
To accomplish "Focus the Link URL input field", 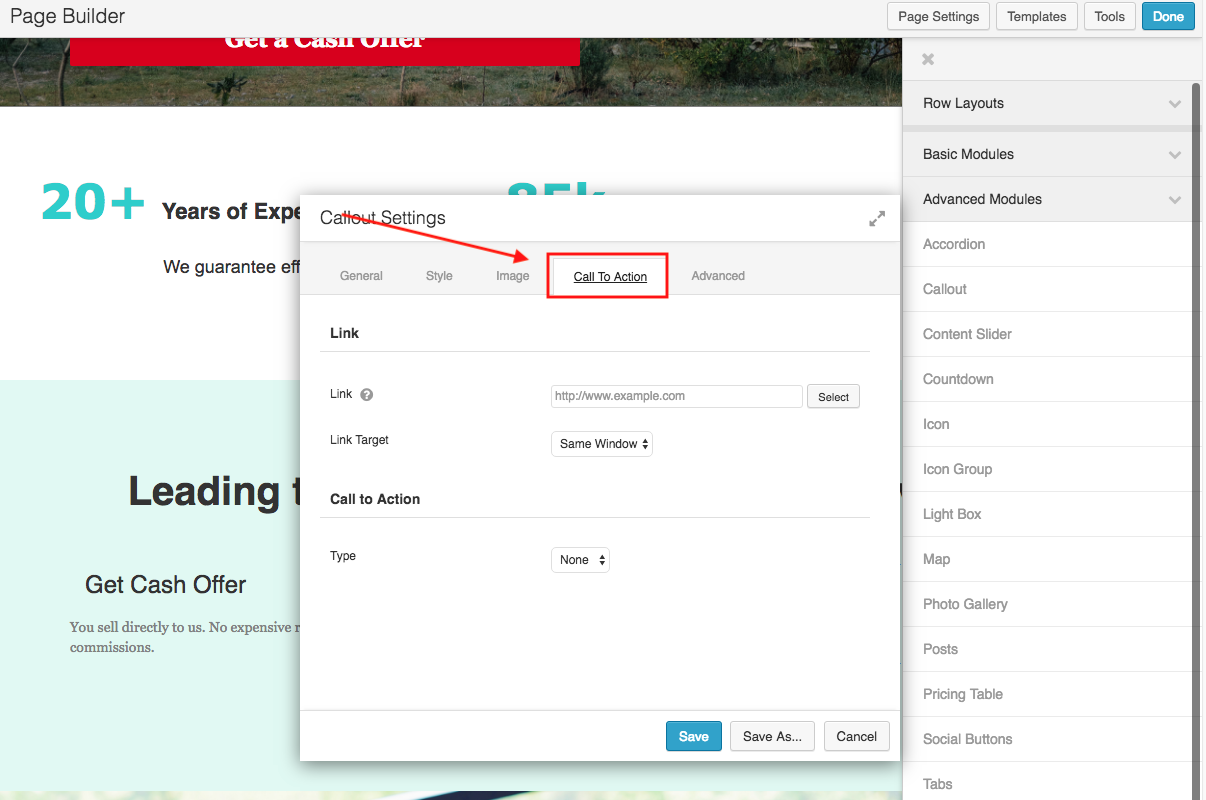I will pos(677,396).
